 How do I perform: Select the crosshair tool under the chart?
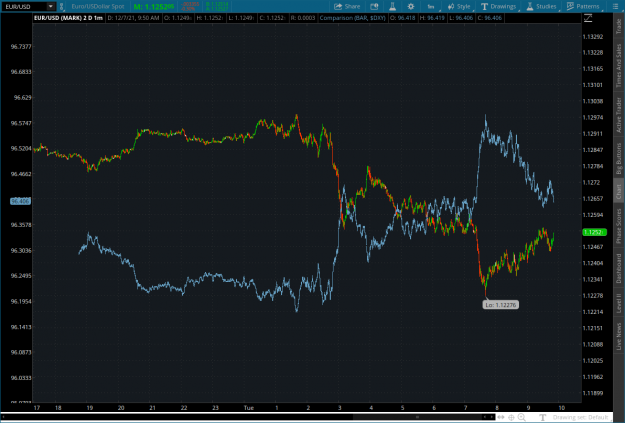pos(511,417)
